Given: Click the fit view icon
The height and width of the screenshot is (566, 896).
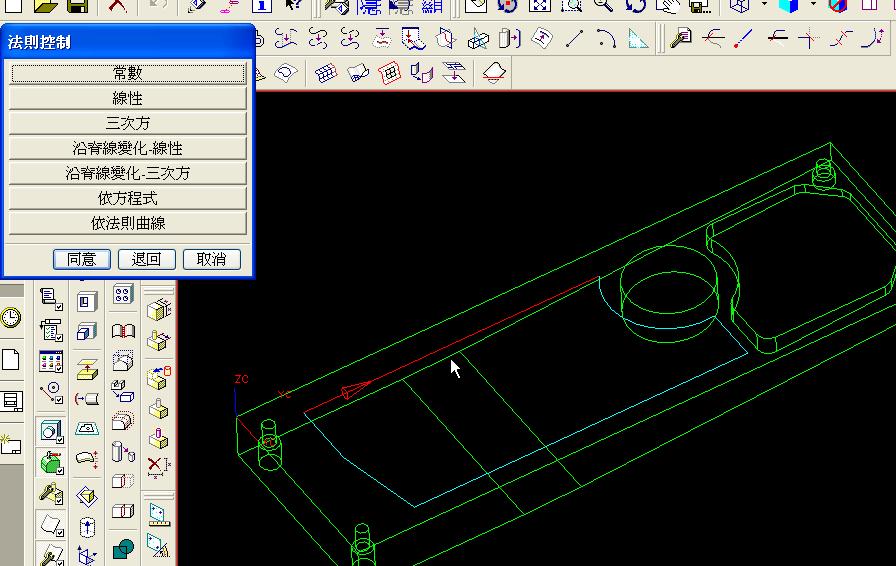Looking at the screenshot, I should pos(539,6).
